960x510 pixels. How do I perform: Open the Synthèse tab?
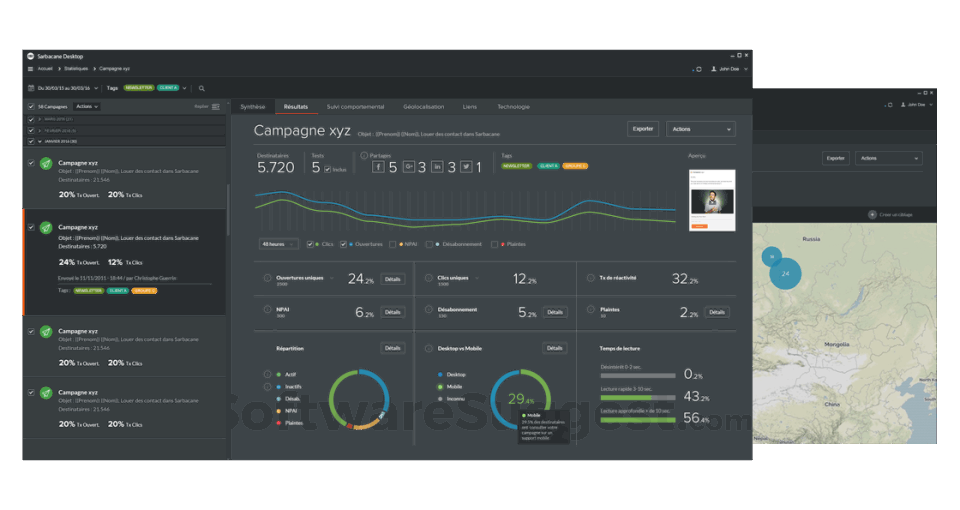[253, 107]
